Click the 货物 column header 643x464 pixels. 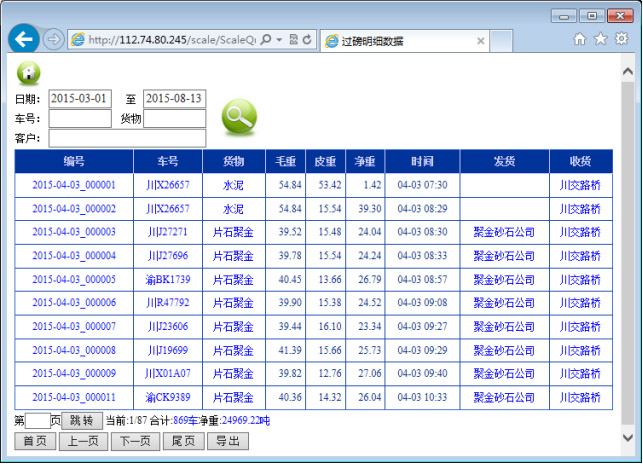click(234, 161)
